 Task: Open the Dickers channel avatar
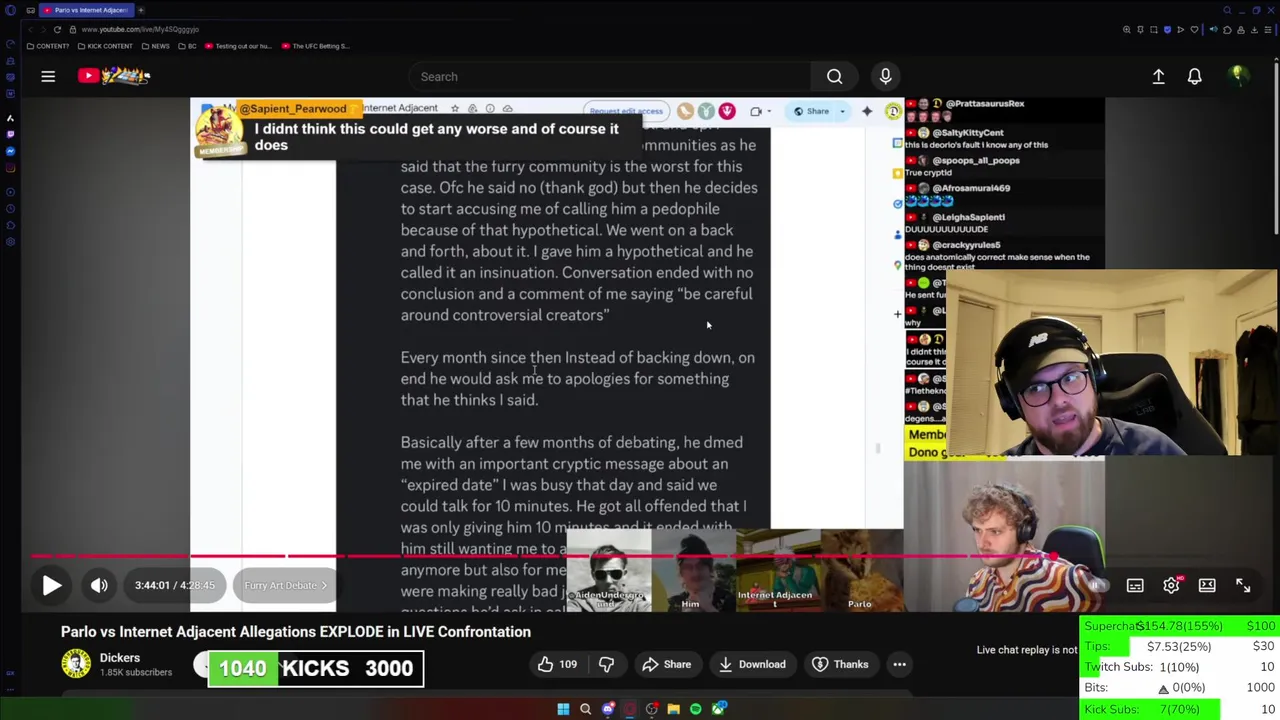pyautogui.click(x=76, y=664)
